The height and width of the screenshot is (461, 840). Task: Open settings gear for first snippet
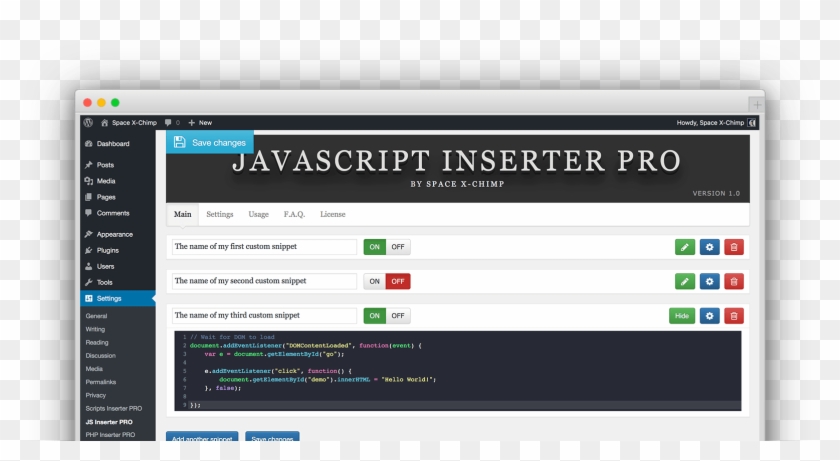[x=709, y=247]
